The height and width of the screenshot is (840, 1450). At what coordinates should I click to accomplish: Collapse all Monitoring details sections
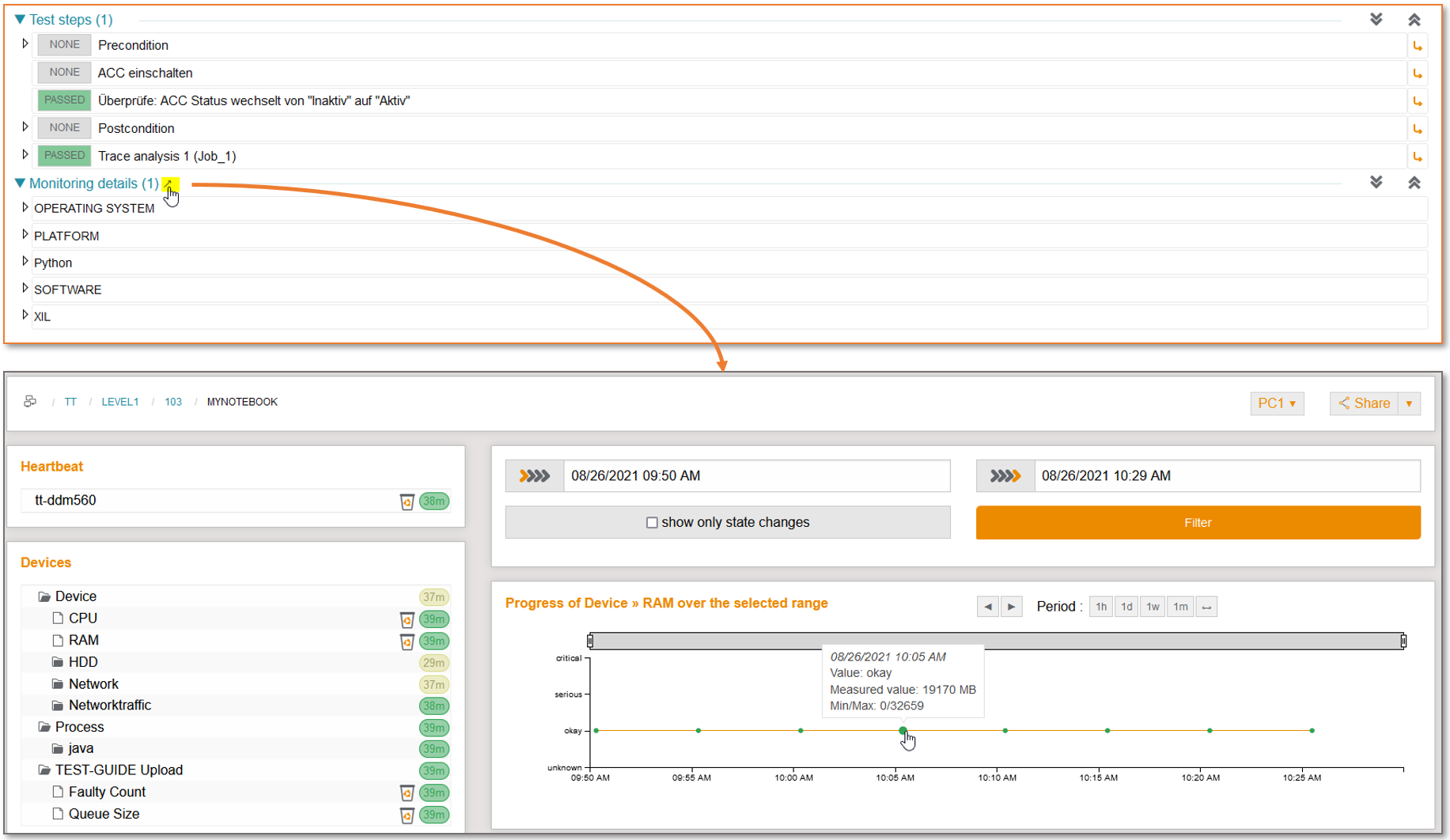pos(1414,183)
